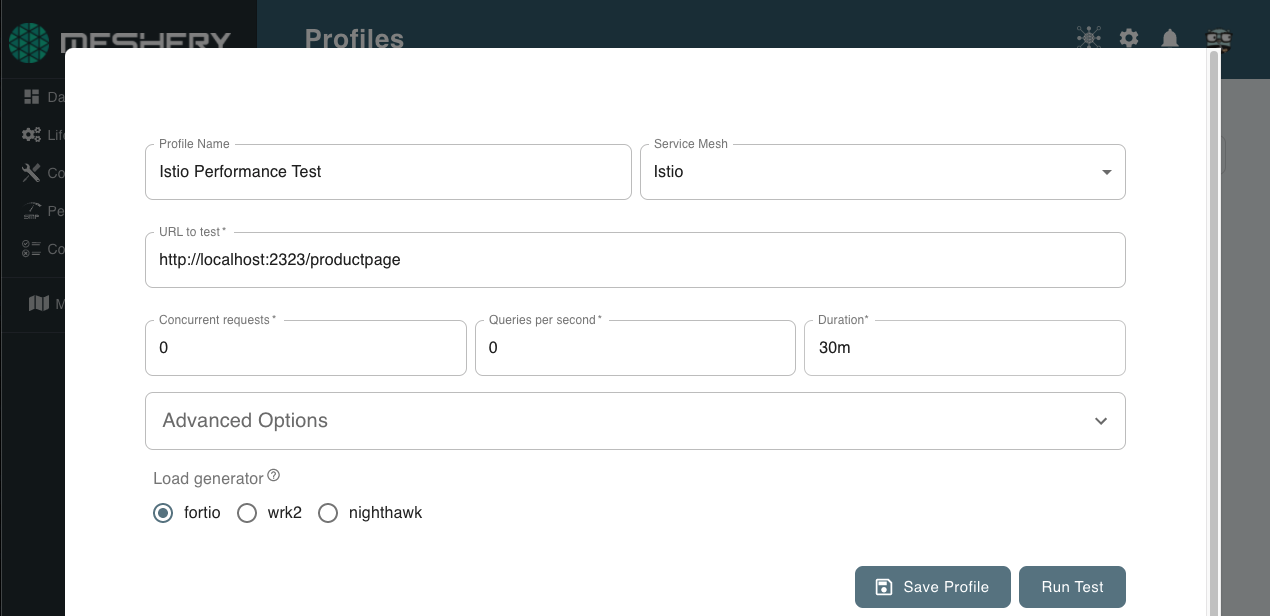
Task: Expand the Advanced Options section
Action: [x=635, y=421]
